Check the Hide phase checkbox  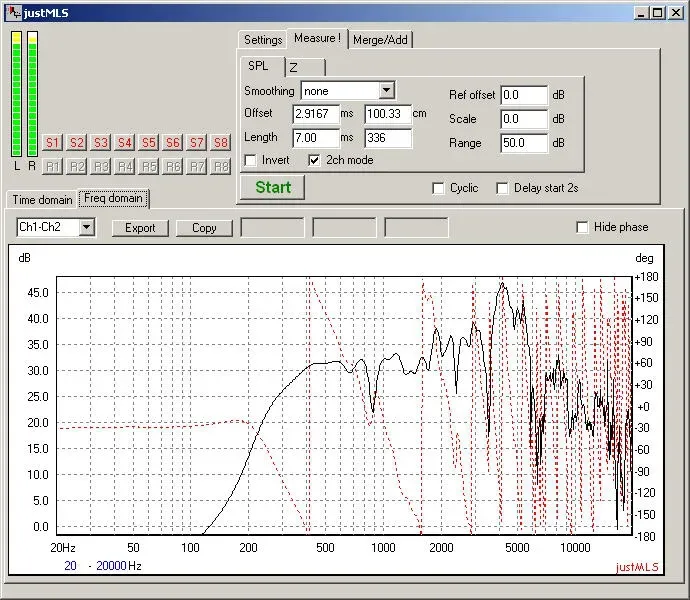582,228
